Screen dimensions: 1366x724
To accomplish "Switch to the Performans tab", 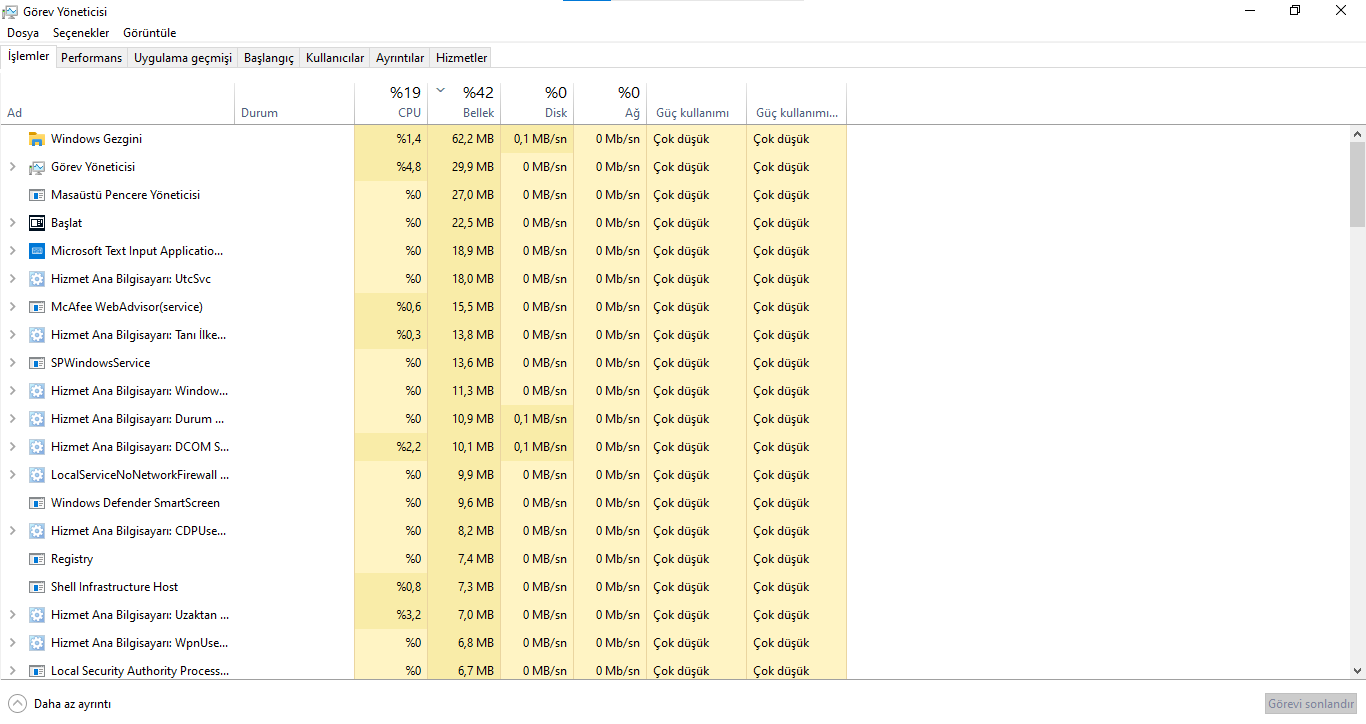I will tap(91, 58).
